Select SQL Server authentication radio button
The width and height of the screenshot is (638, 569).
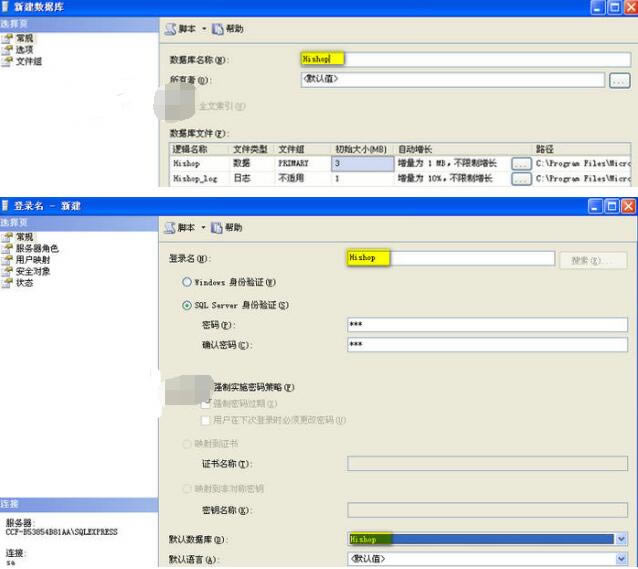187,305
